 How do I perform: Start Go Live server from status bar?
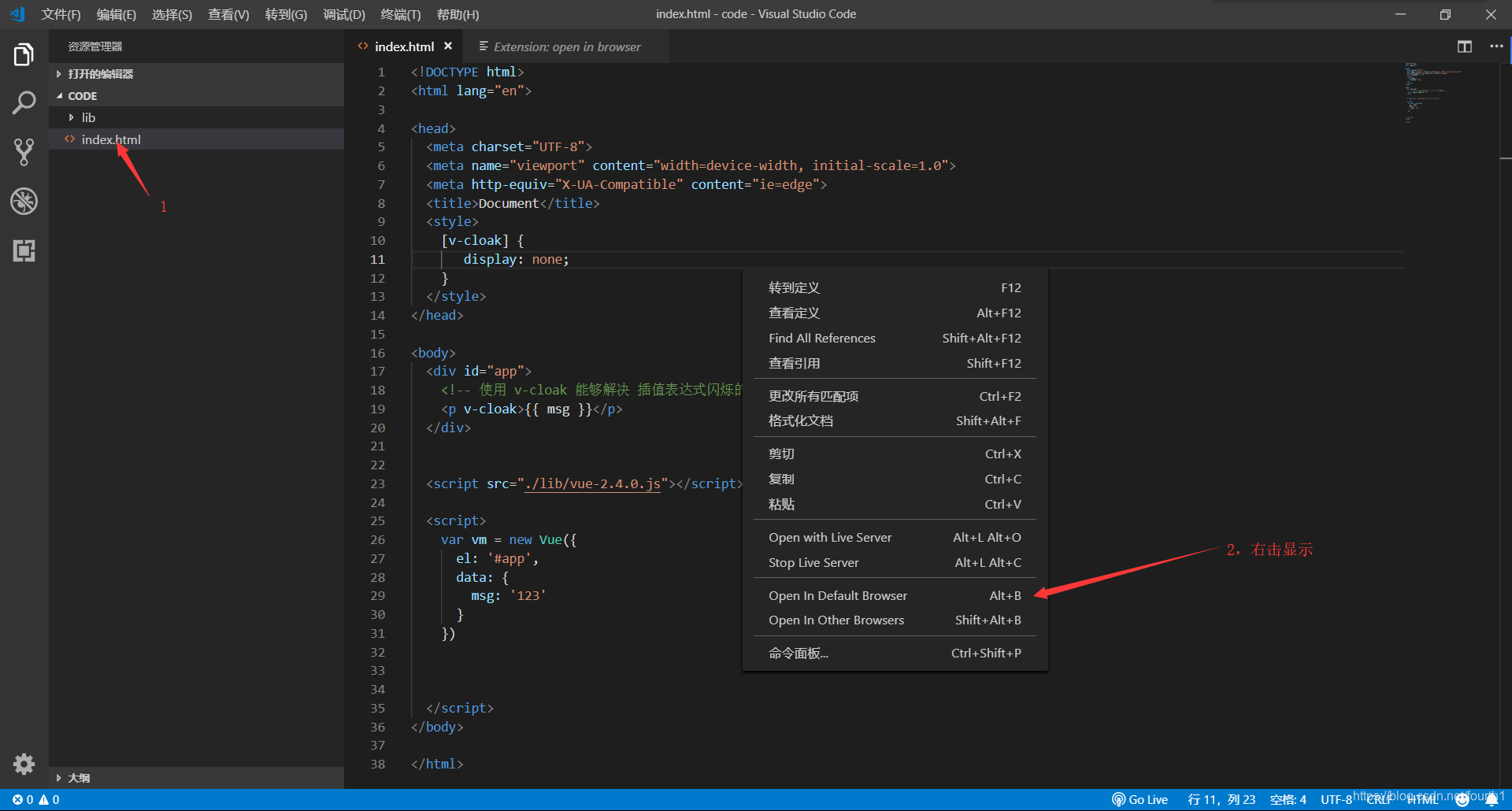[1140, 799]
